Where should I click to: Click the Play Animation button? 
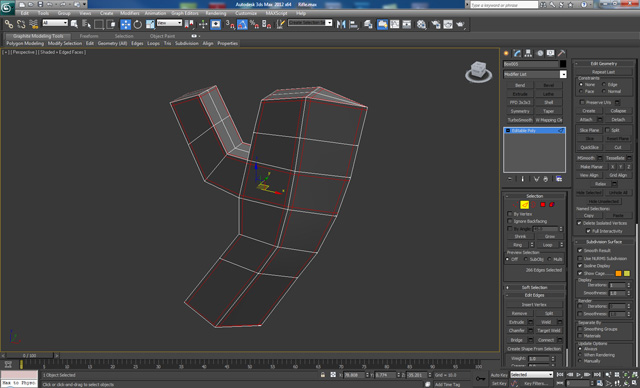tap(578, 374)
